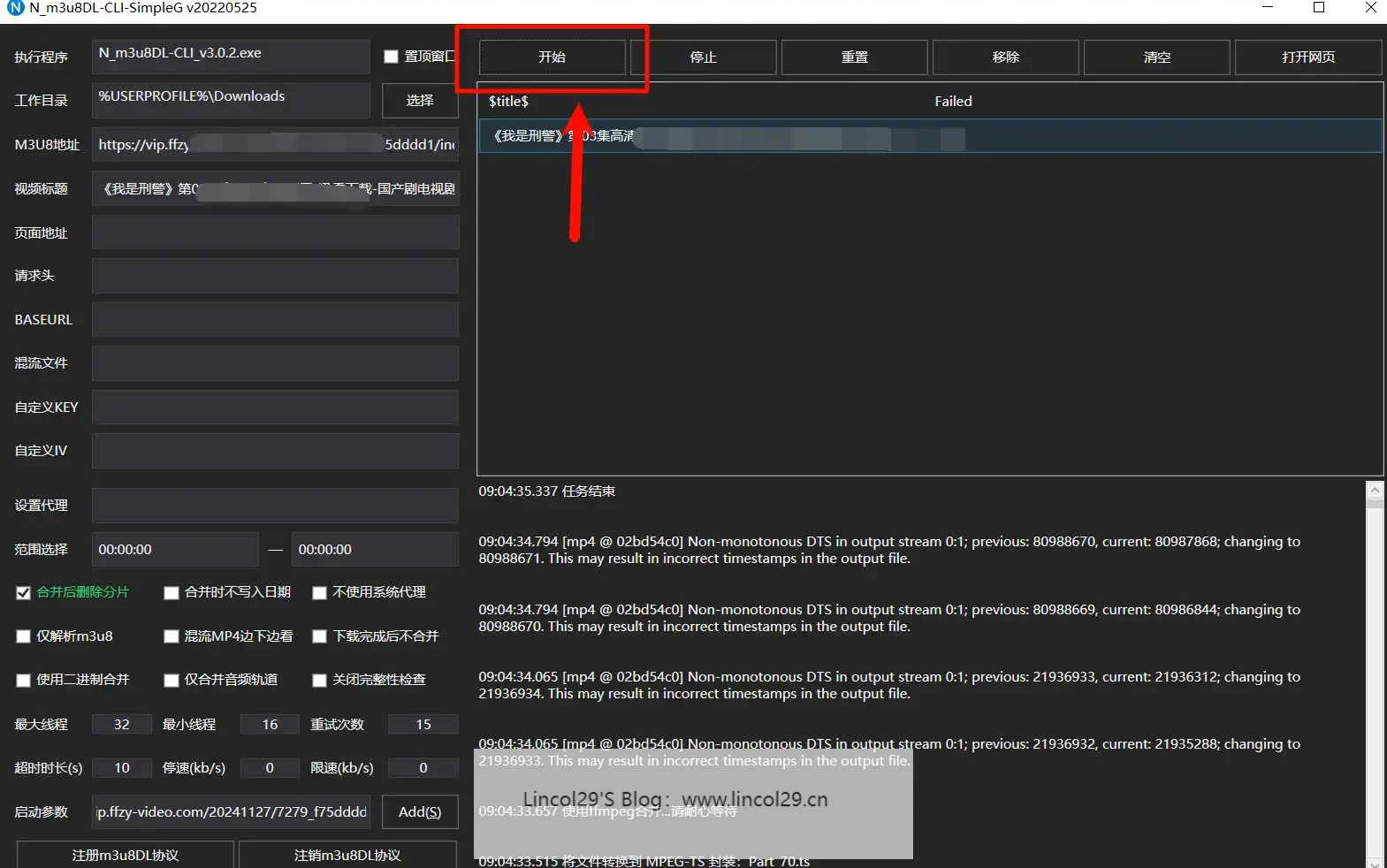The image size is (1387, 868).
Task: Click the 注册m3u8DL协议 button
Action: pos(126,856)
